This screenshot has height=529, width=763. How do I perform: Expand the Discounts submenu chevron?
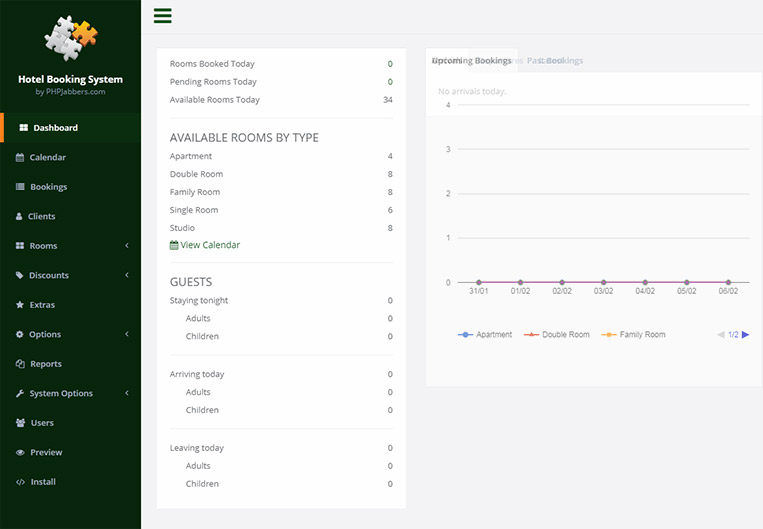coord(127,275)
